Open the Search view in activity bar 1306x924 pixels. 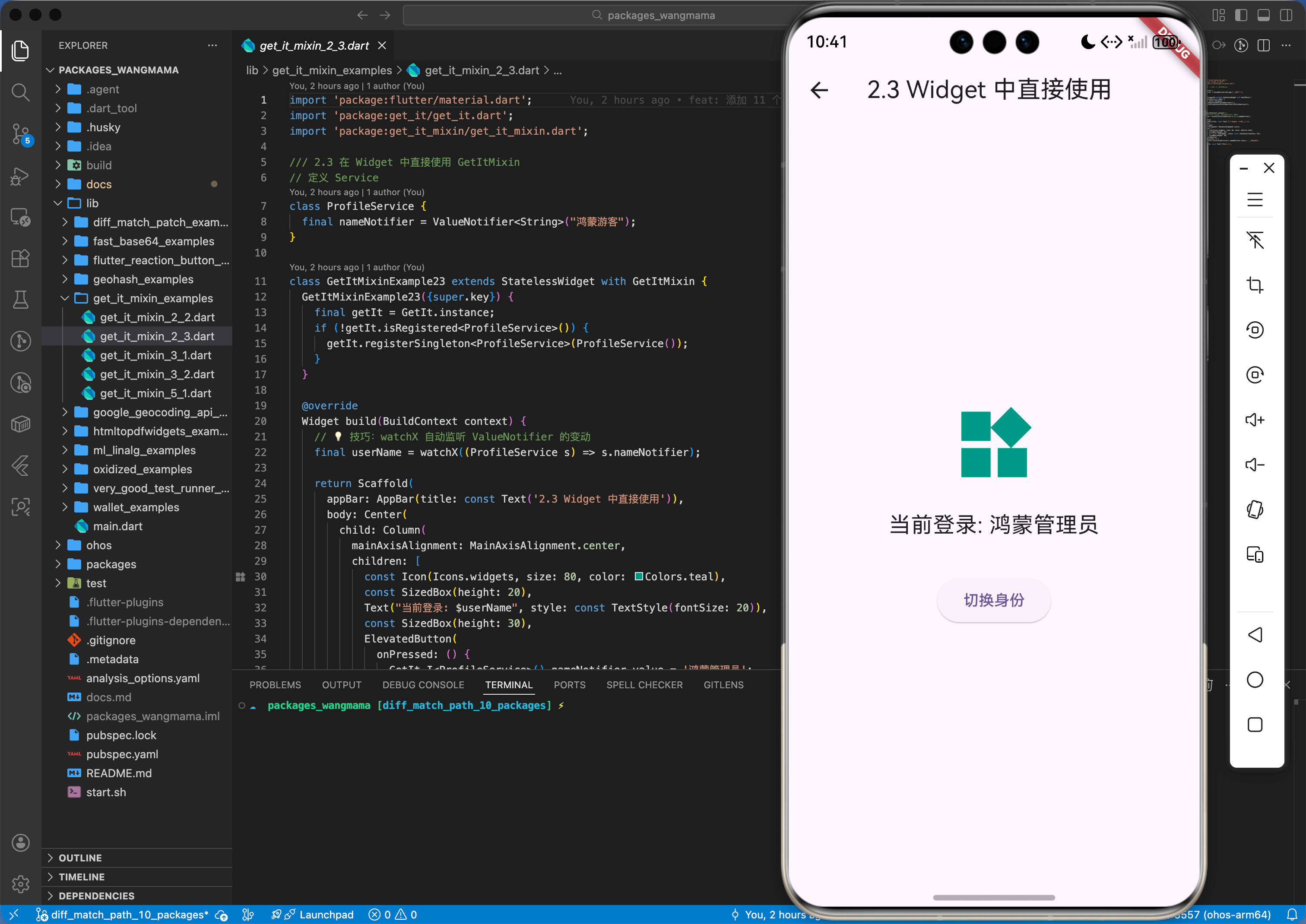tap(20, 92)
